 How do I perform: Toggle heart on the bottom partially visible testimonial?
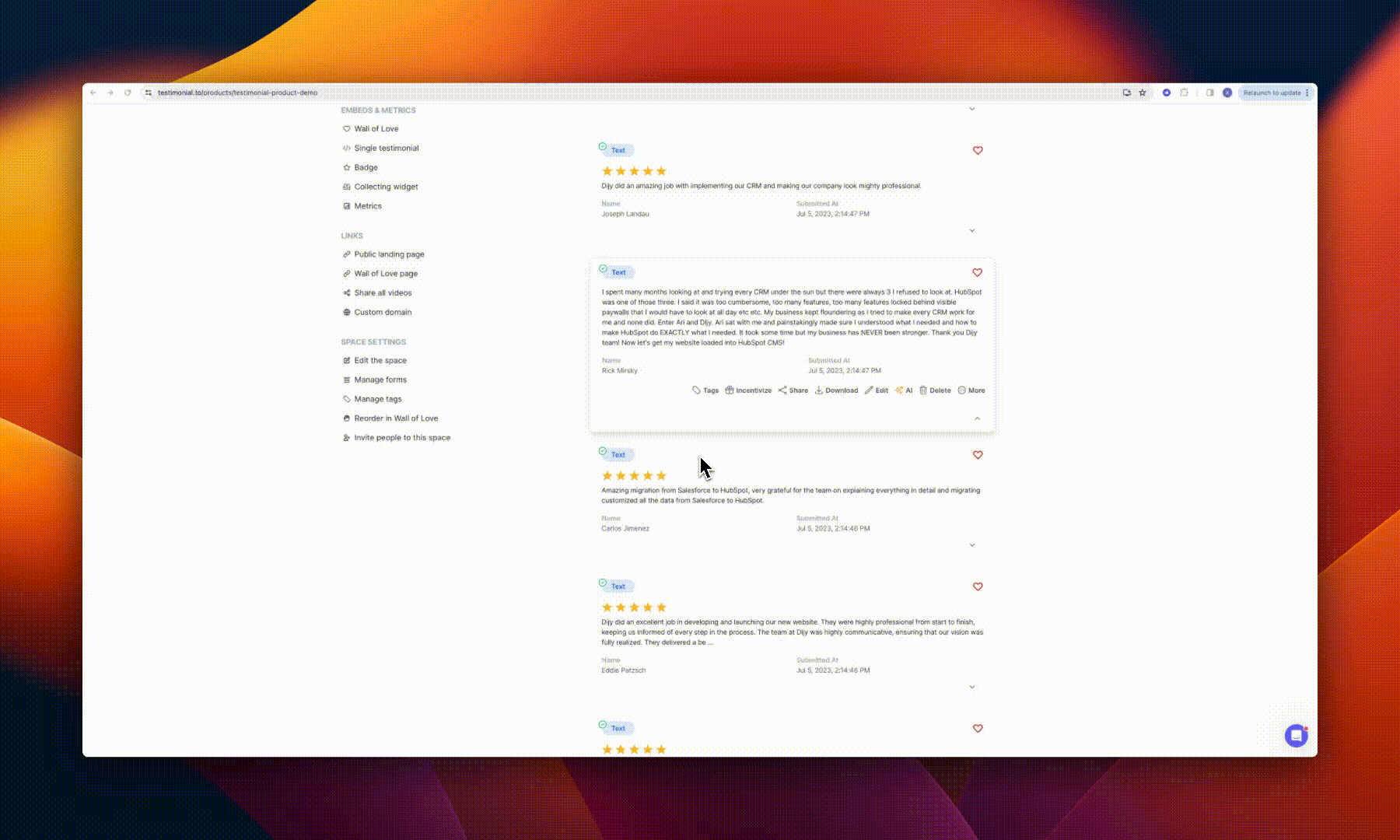click(978, 729)
